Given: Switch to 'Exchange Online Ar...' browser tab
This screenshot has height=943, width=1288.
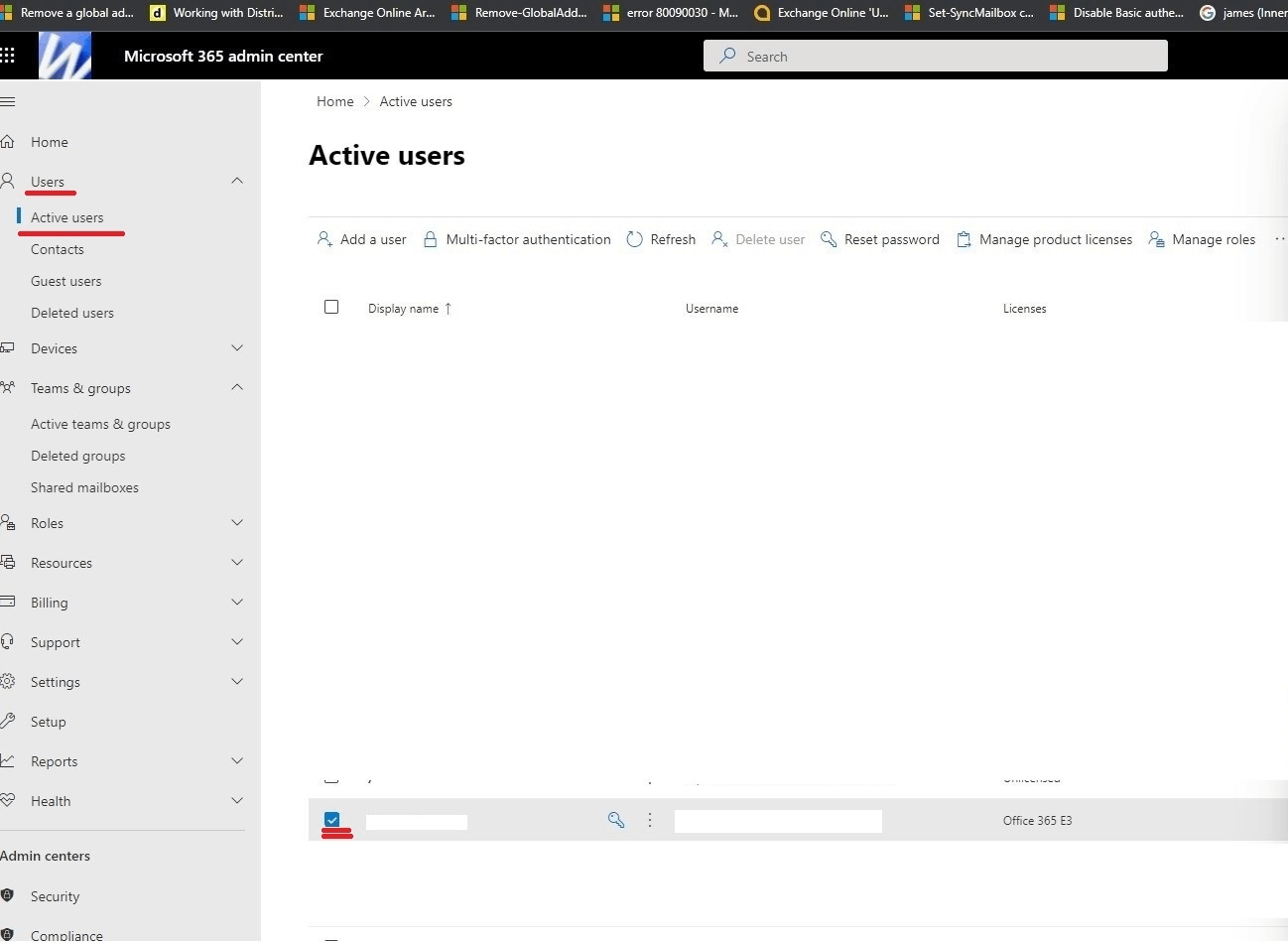Looking at the screenshot, I should [x=368, y=13].
